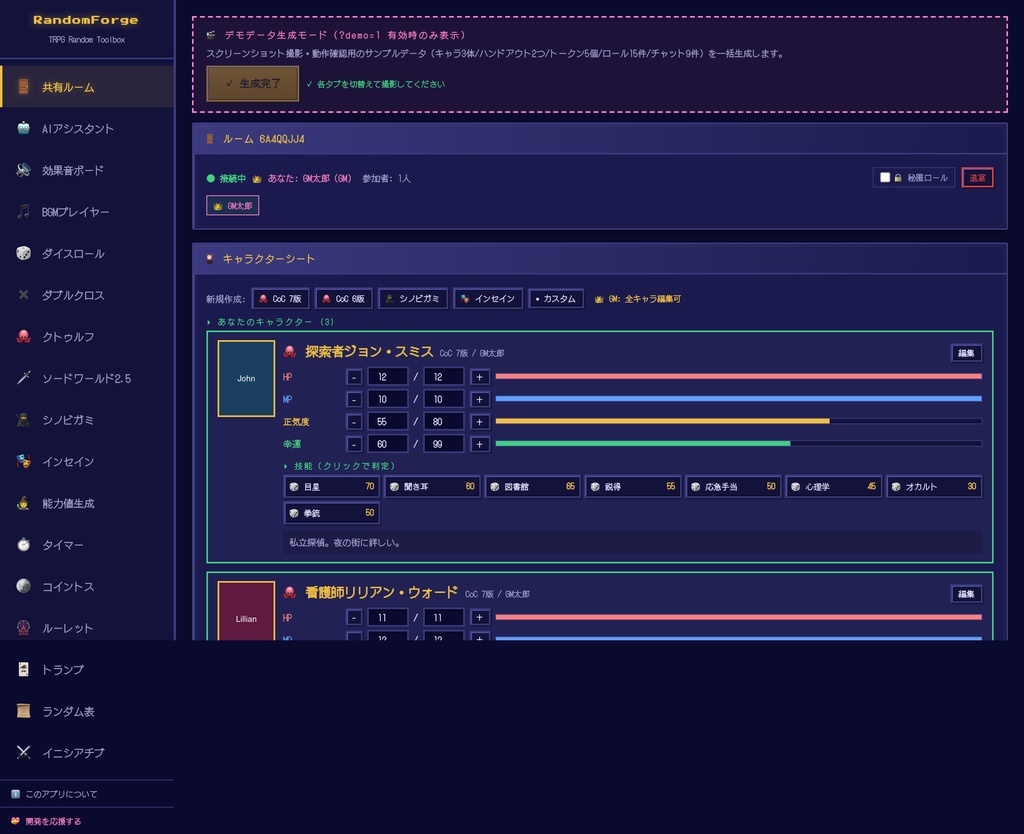This screenshot has width=1024, height=834.
Task: Edit リリアン・ウォード with the 編集 button
Action: (x=966, y=594)
